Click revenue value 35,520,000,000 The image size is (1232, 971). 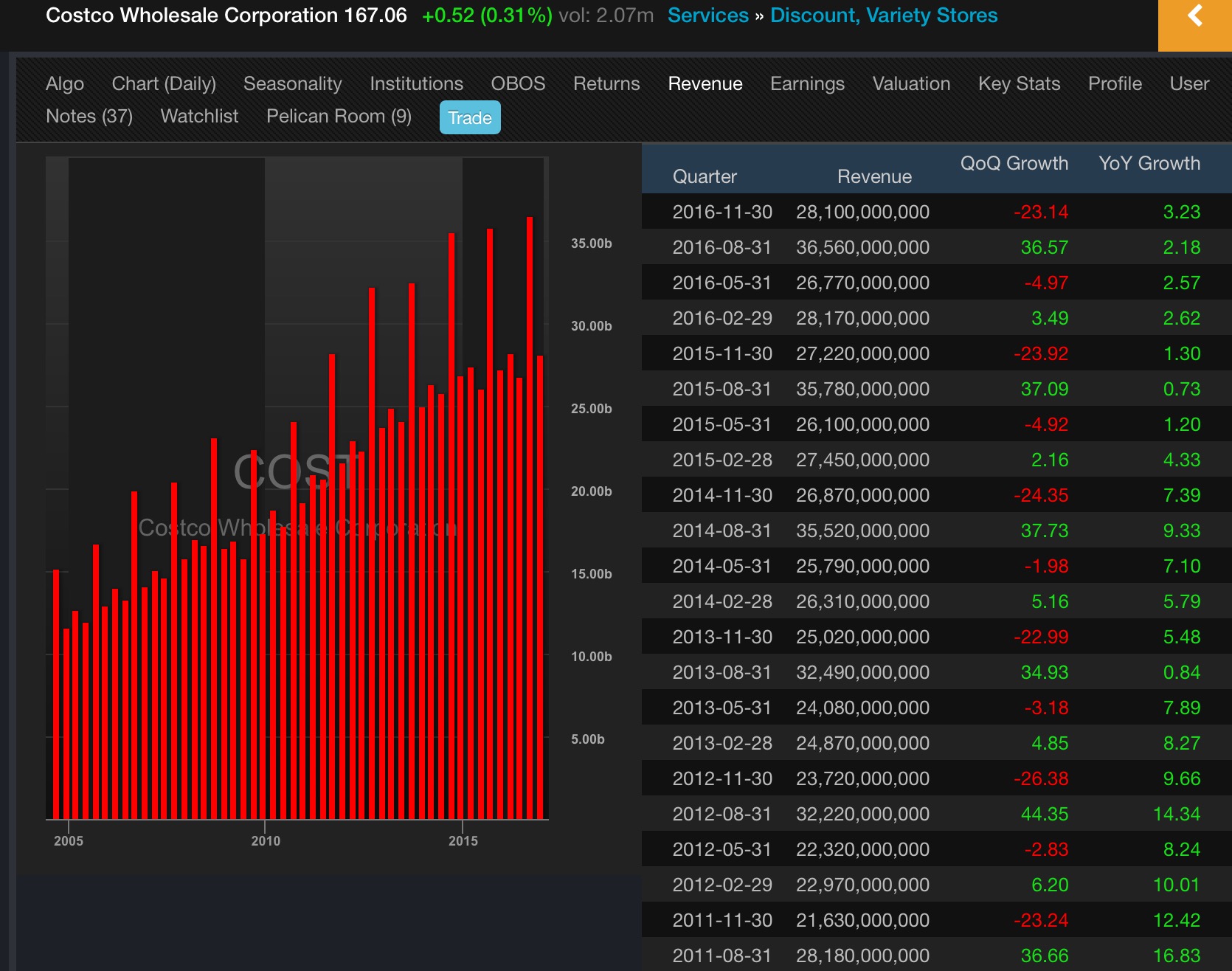(x=862, y=531)
